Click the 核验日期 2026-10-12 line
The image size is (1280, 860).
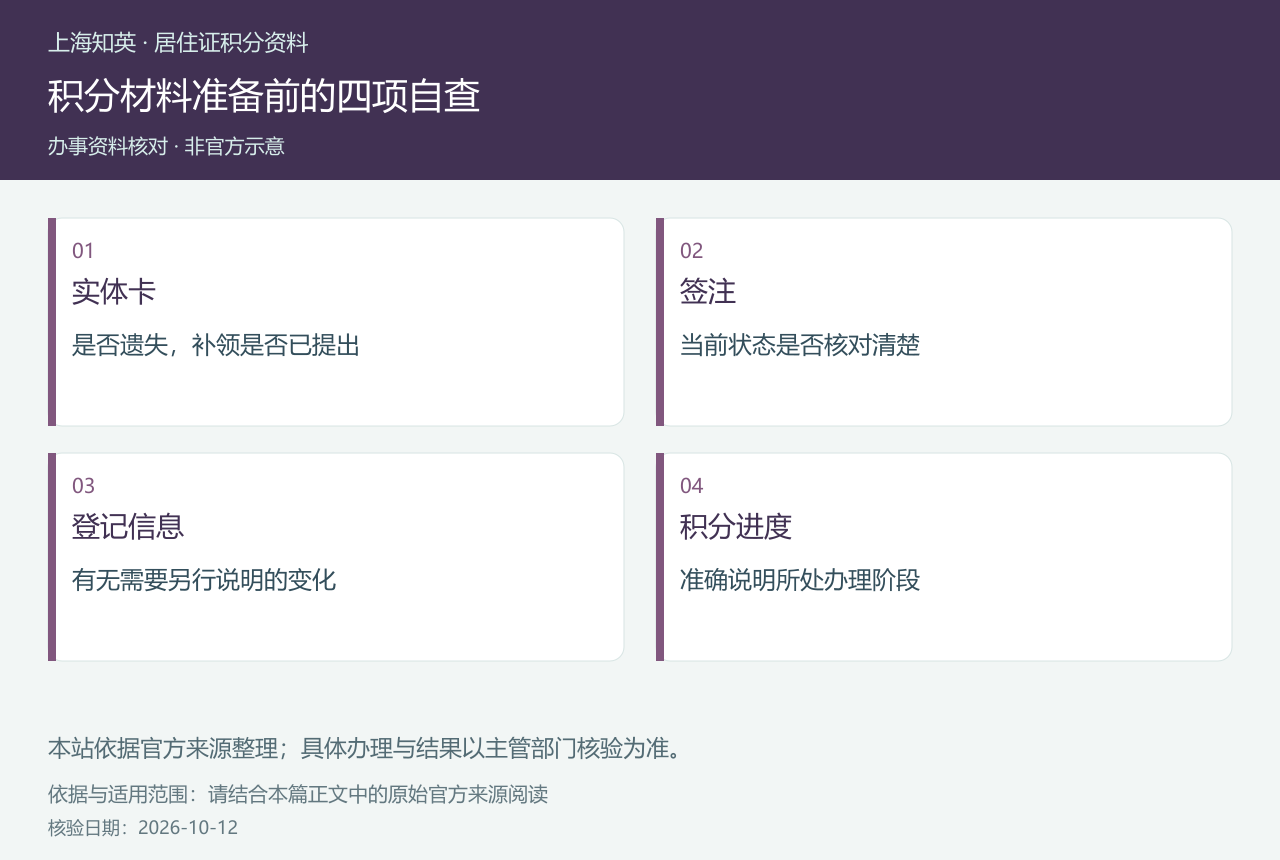[x=143, y=828]
